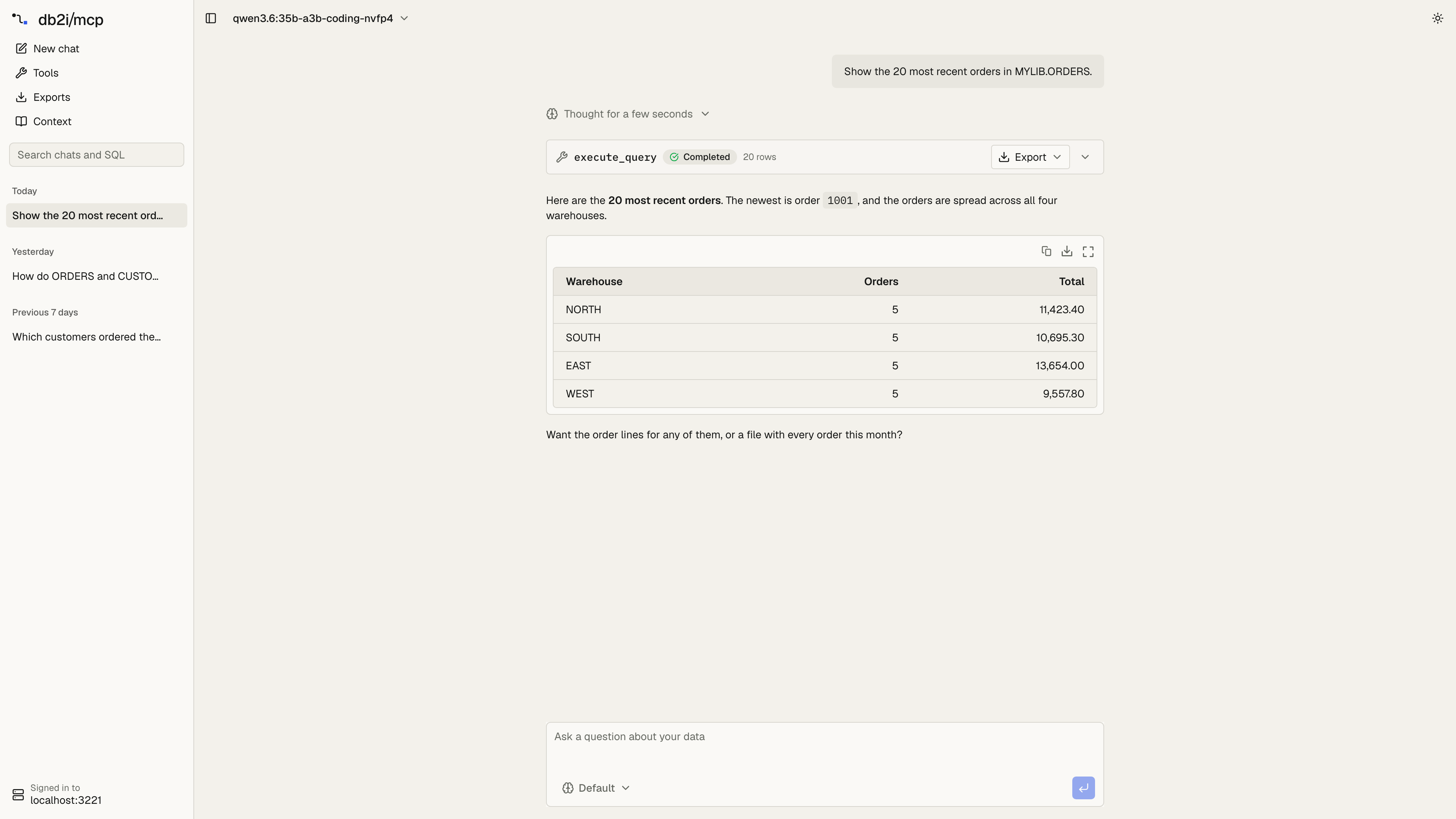Click the server icon near Signed in to
The height and width of the screenshot is (819, 1456).
coord(18,795)
